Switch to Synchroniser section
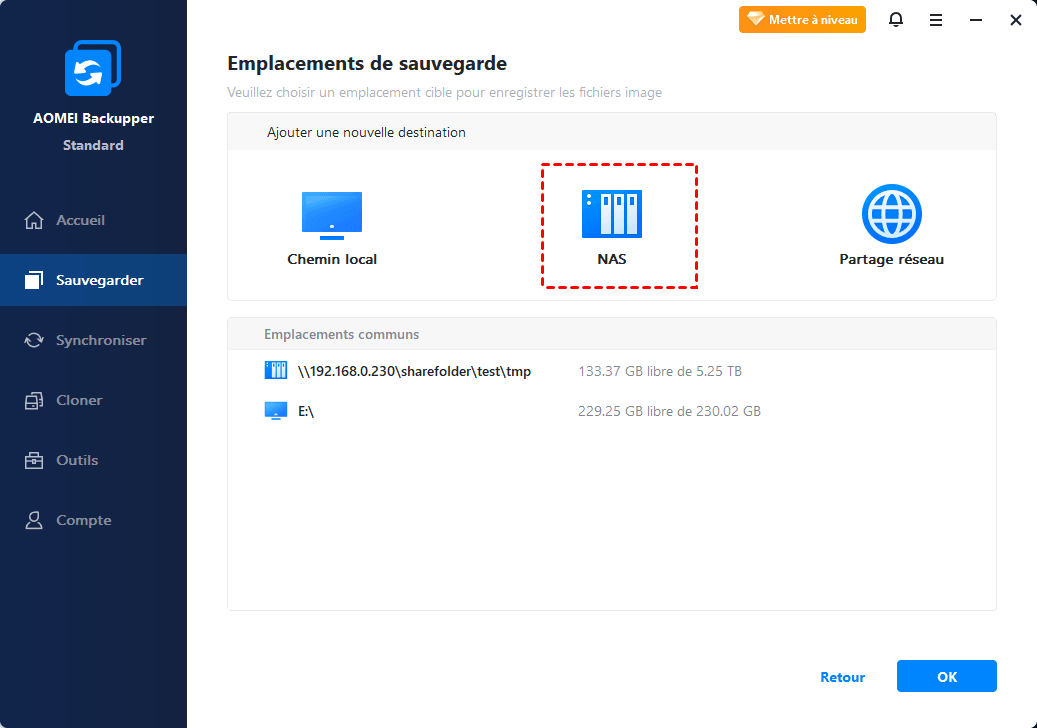The image size is (1037, 728). (x=93, y=340)
